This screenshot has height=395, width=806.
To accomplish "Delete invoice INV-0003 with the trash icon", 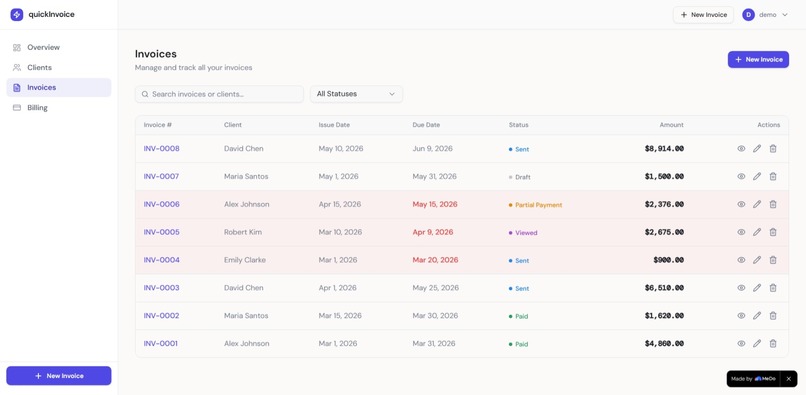I will pyautogui.click(x=773, y=288).
